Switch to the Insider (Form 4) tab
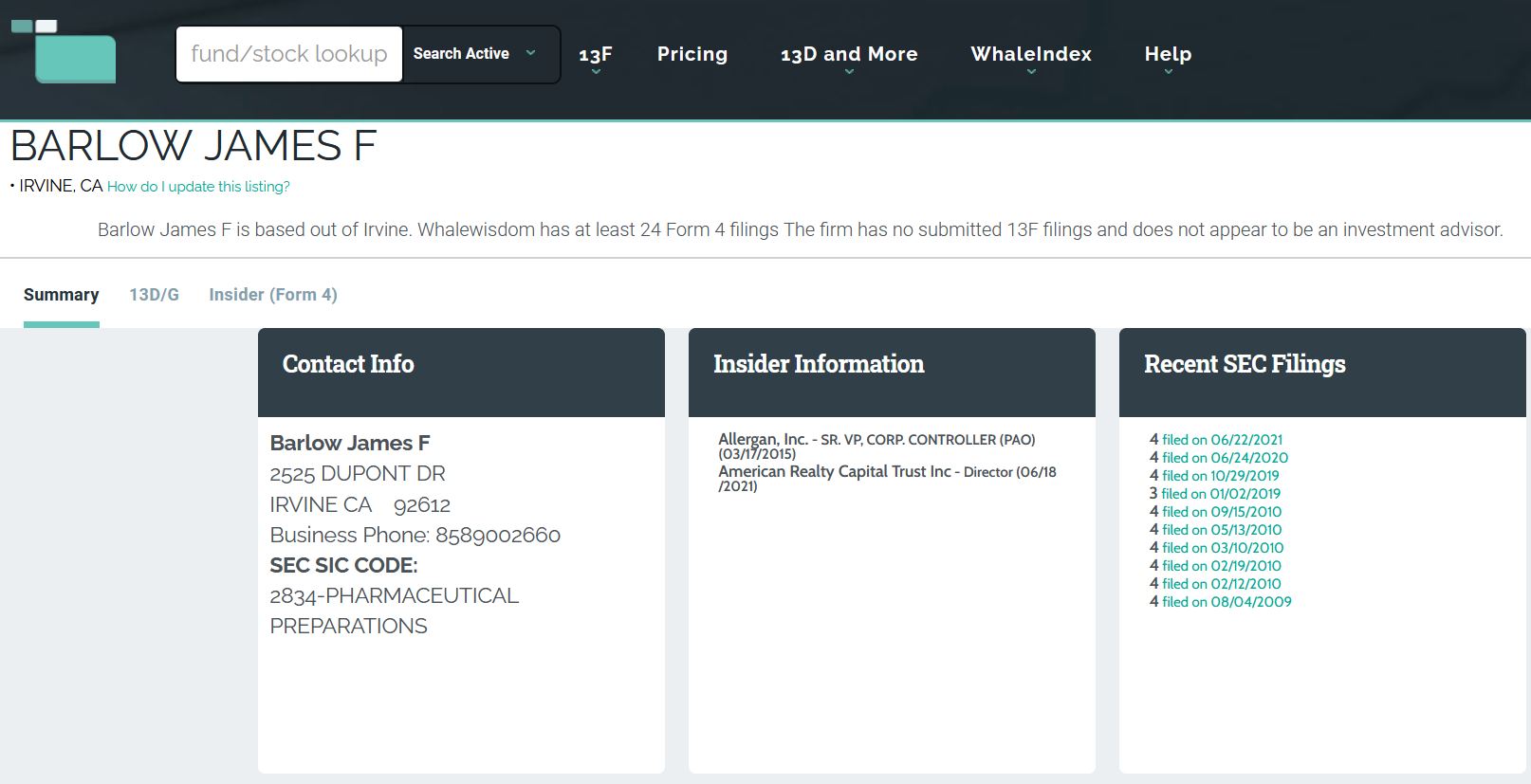 (x=273, y=295)
